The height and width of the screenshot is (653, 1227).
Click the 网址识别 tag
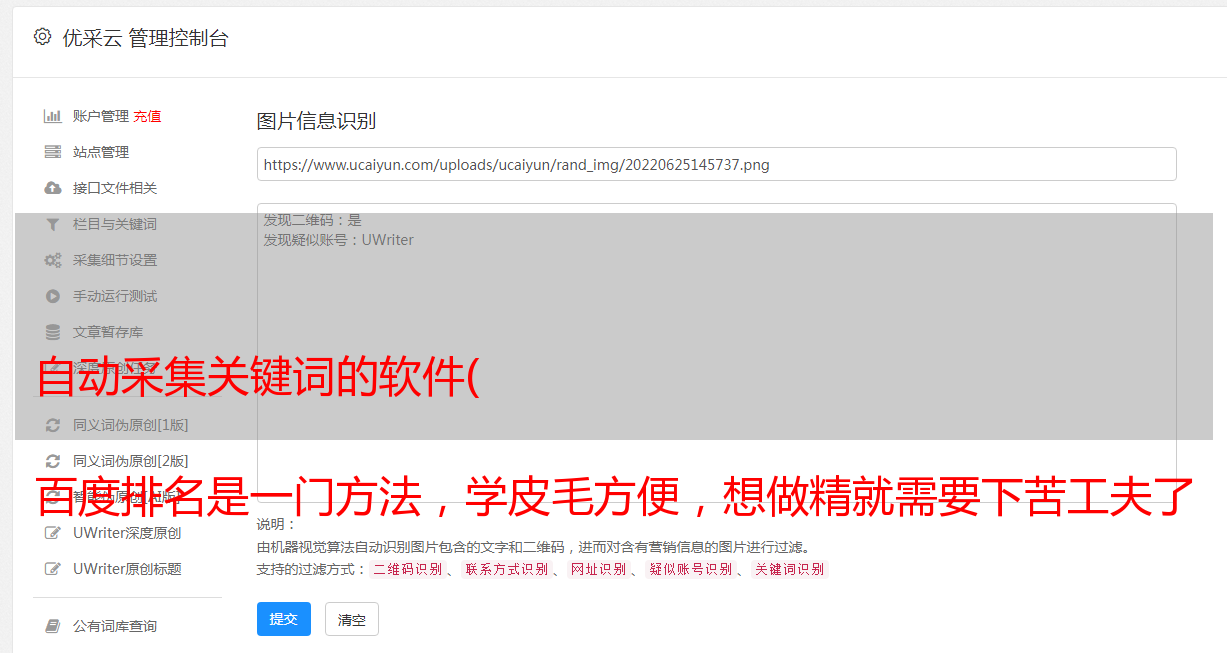pyautogui.click(x=598, y=569)
